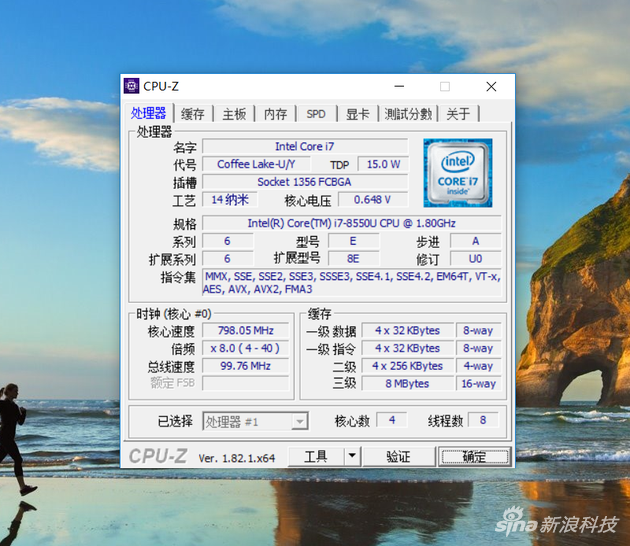Click the Intel Core i7 name field

[x=305, y=146]
